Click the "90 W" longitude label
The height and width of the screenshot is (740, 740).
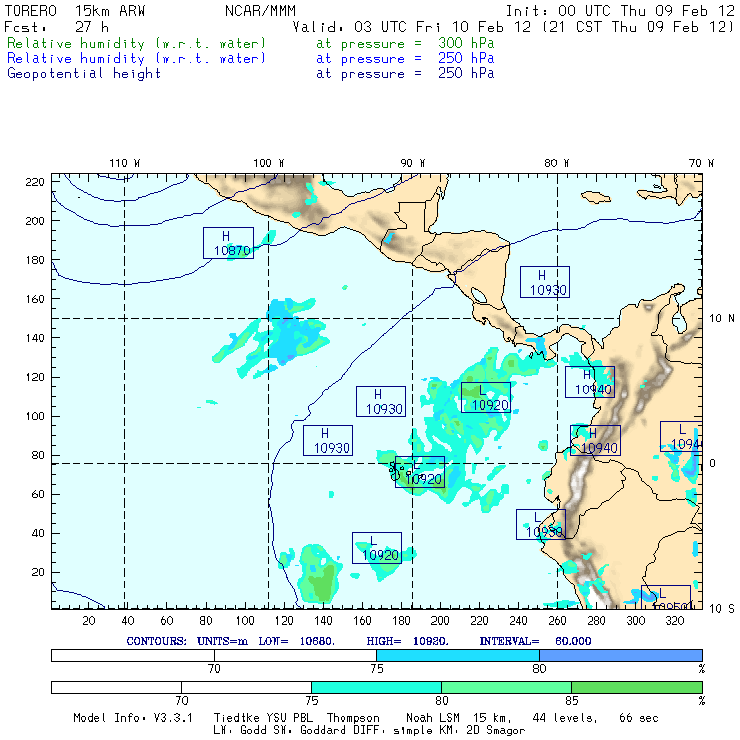(412, 163)
